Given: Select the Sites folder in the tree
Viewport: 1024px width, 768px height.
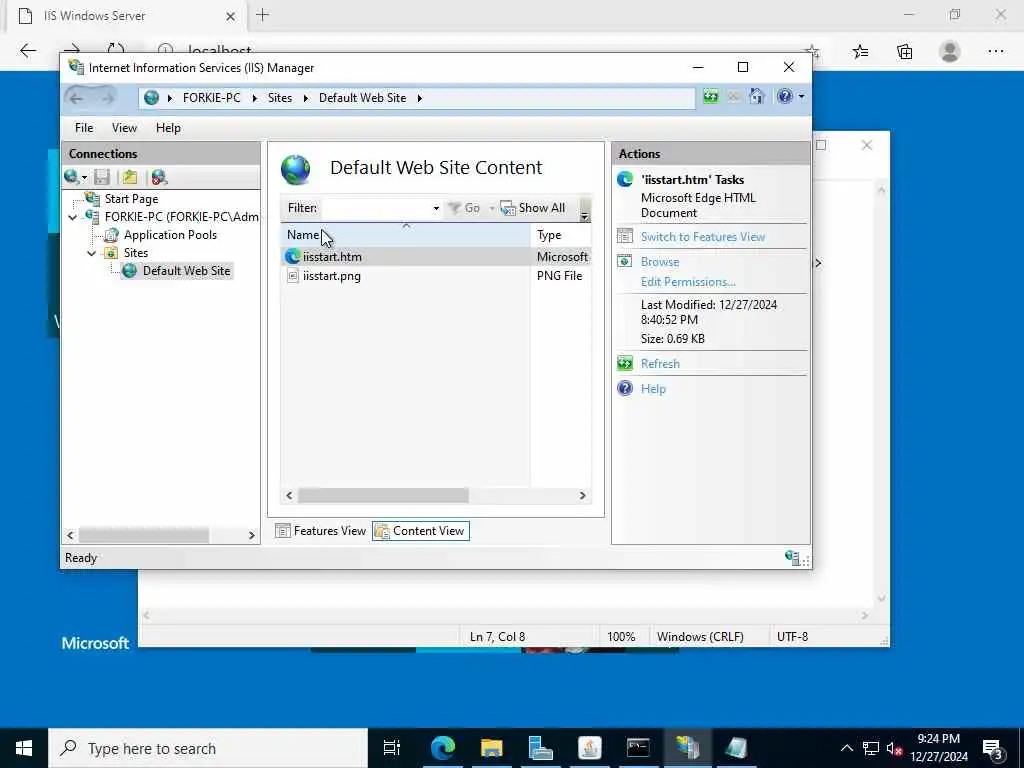Looking at the screenshot, I should coord(135,253).
